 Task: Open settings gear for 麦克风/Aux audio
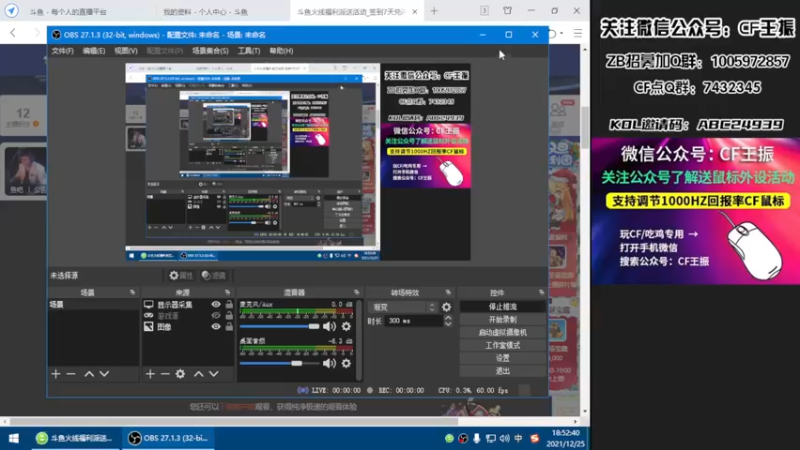[x=346, y=327]
